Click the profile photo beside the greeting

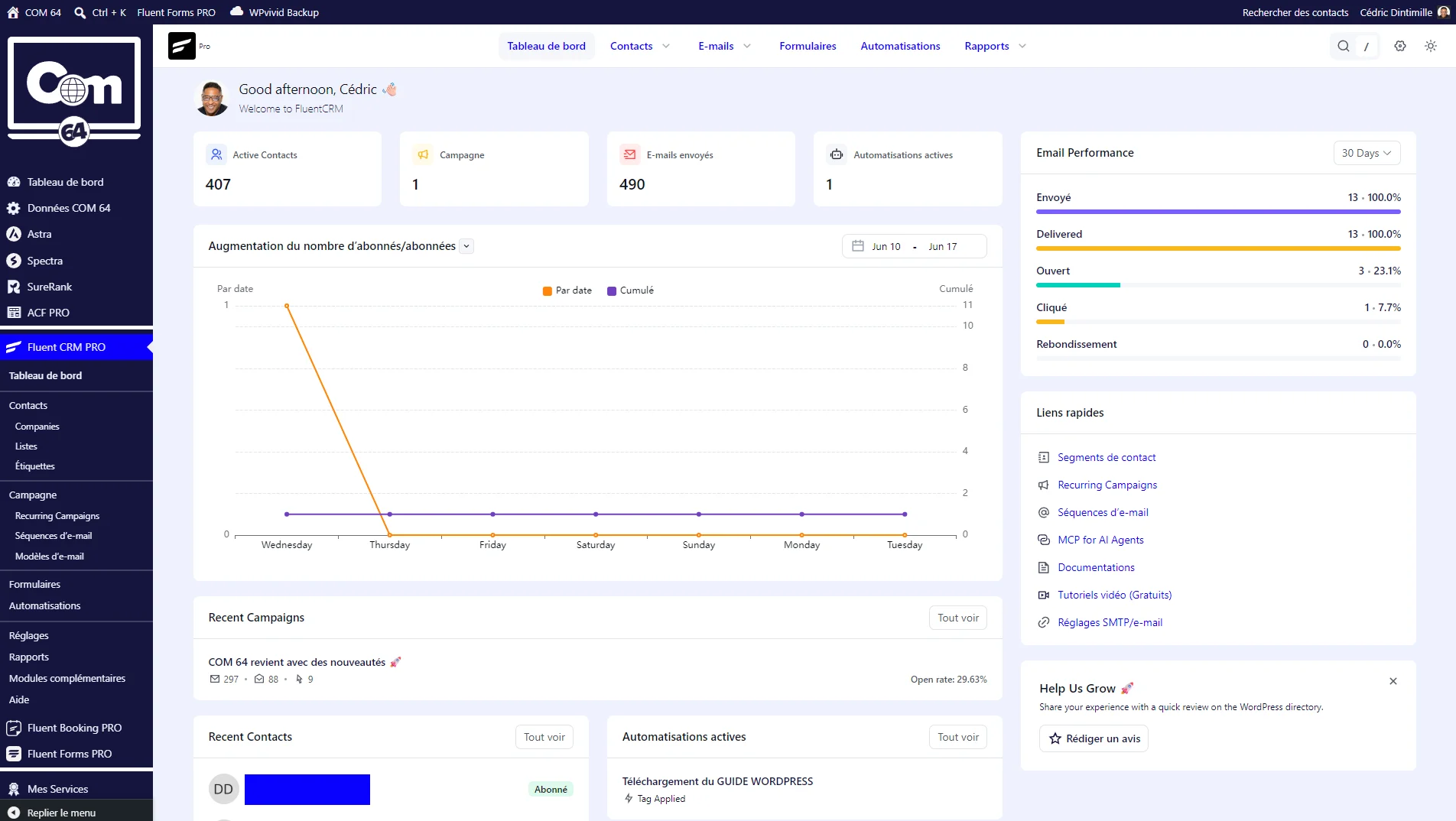[212, 98]
